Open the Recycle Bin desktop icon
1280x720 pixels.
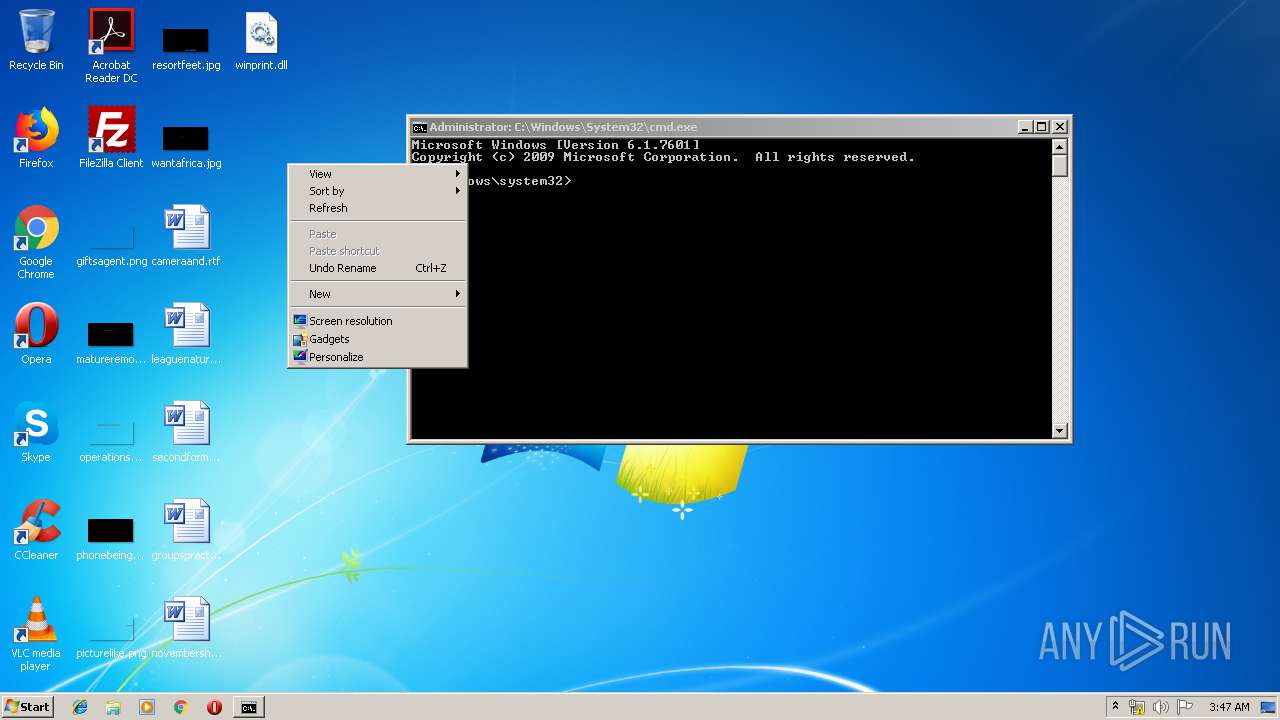(x=36, y=40)
